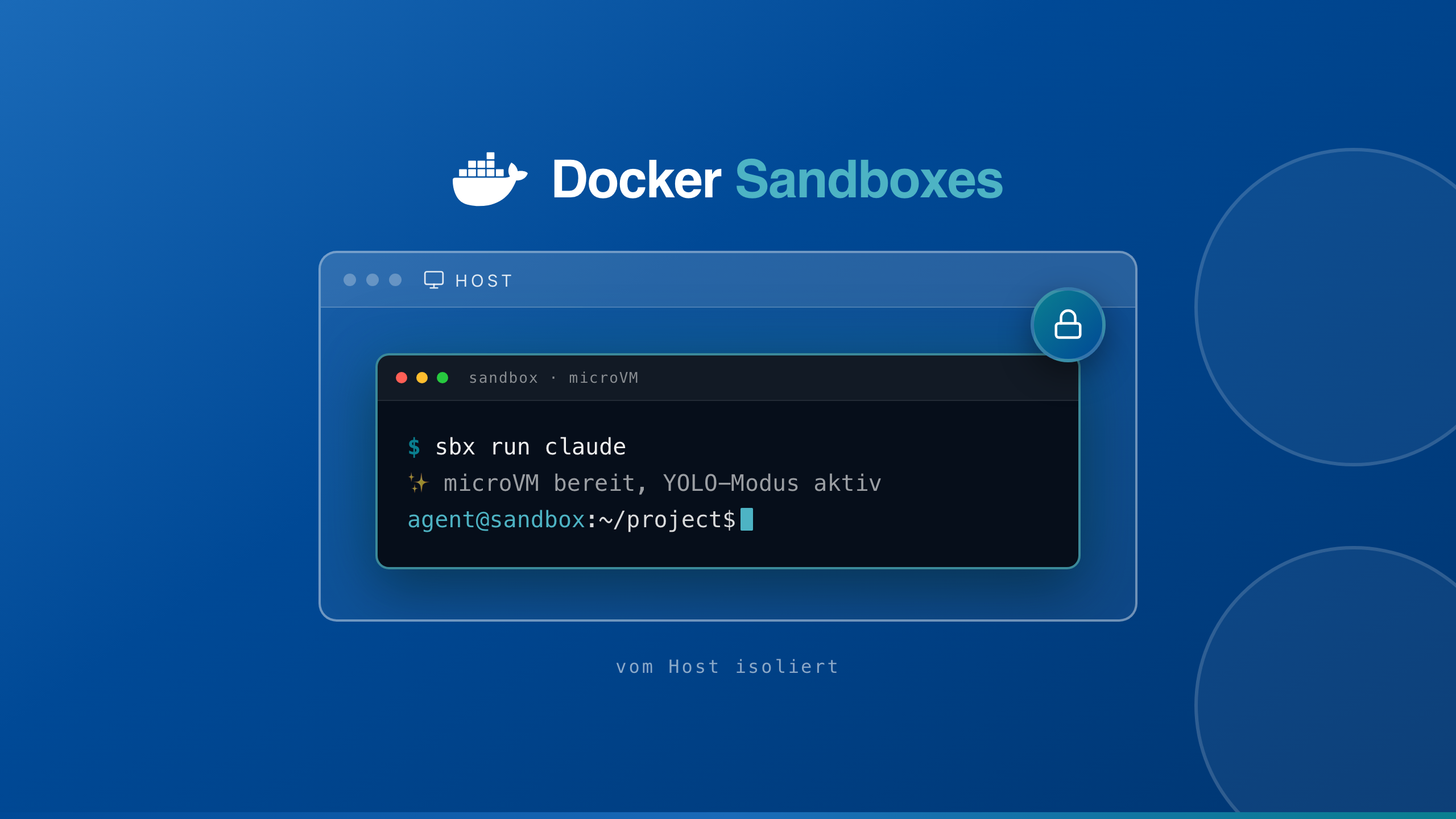Click the terminal cursor block after project$
This screenshot has height=819, width=1456.
pyautogui.click(x=747, y=519)
